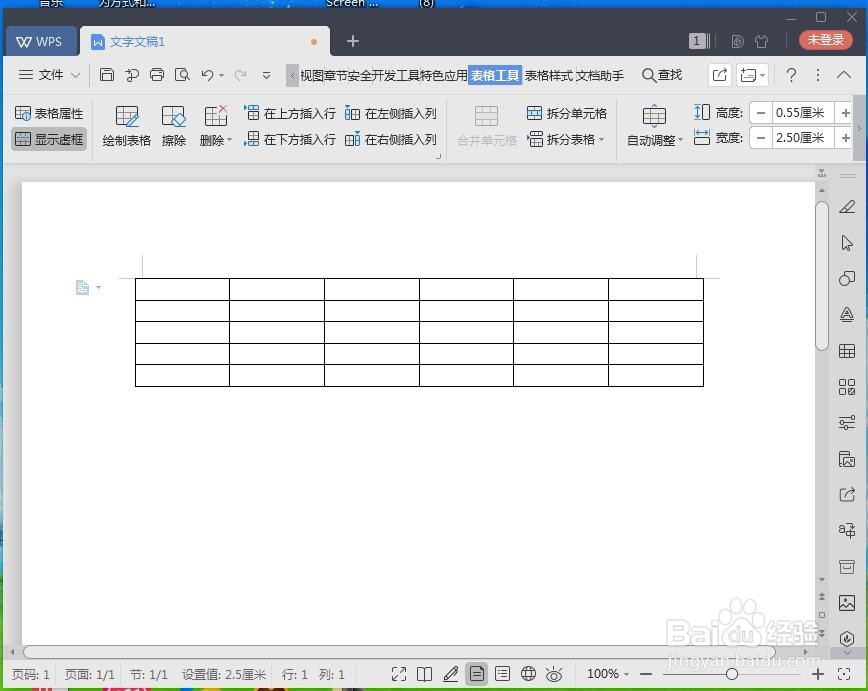Toggle full screen view in status bar
868x691 pixels.
coord(399,674)
